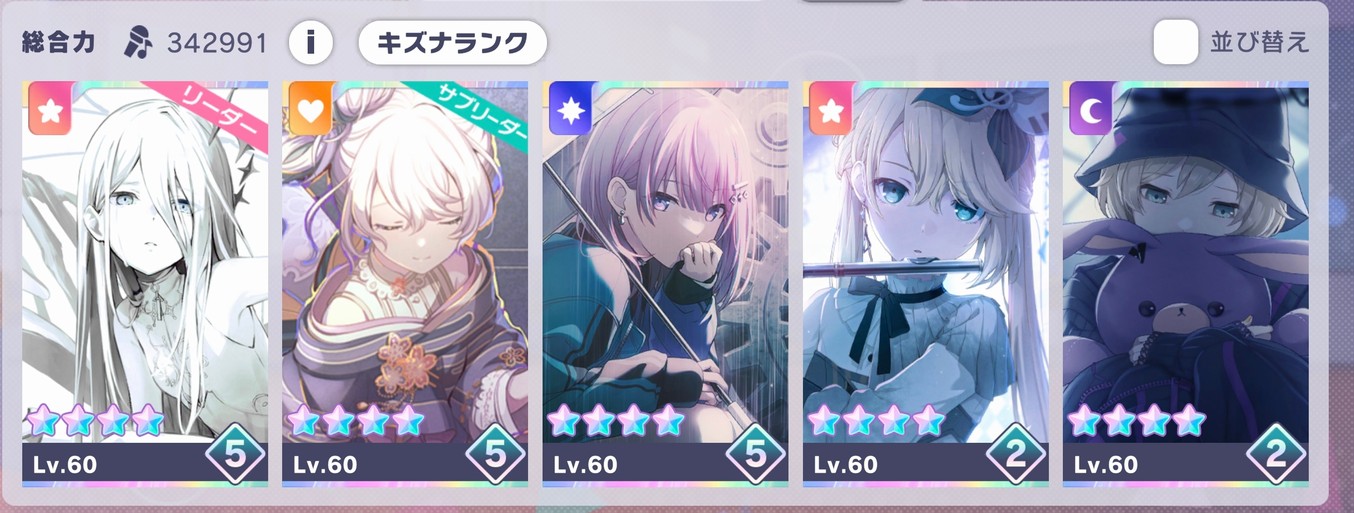This screenshot has height=513, width=1354.
Task: Select the card with purple bunny plush
Action: (x=1186, y=285)
